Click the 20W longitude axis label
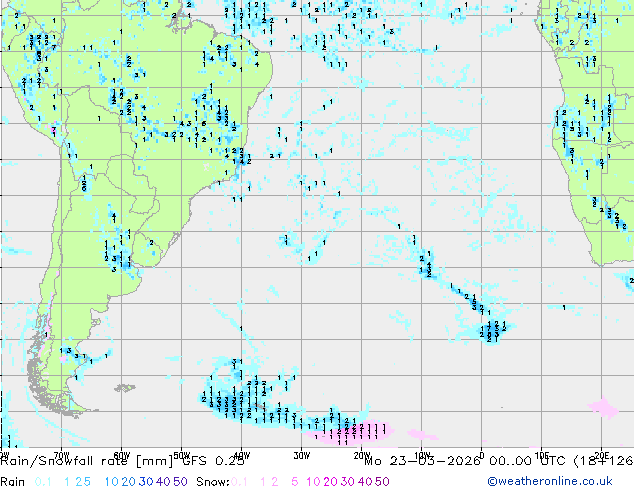The height and width of the screenshot is (490, 634). (361, 455)
